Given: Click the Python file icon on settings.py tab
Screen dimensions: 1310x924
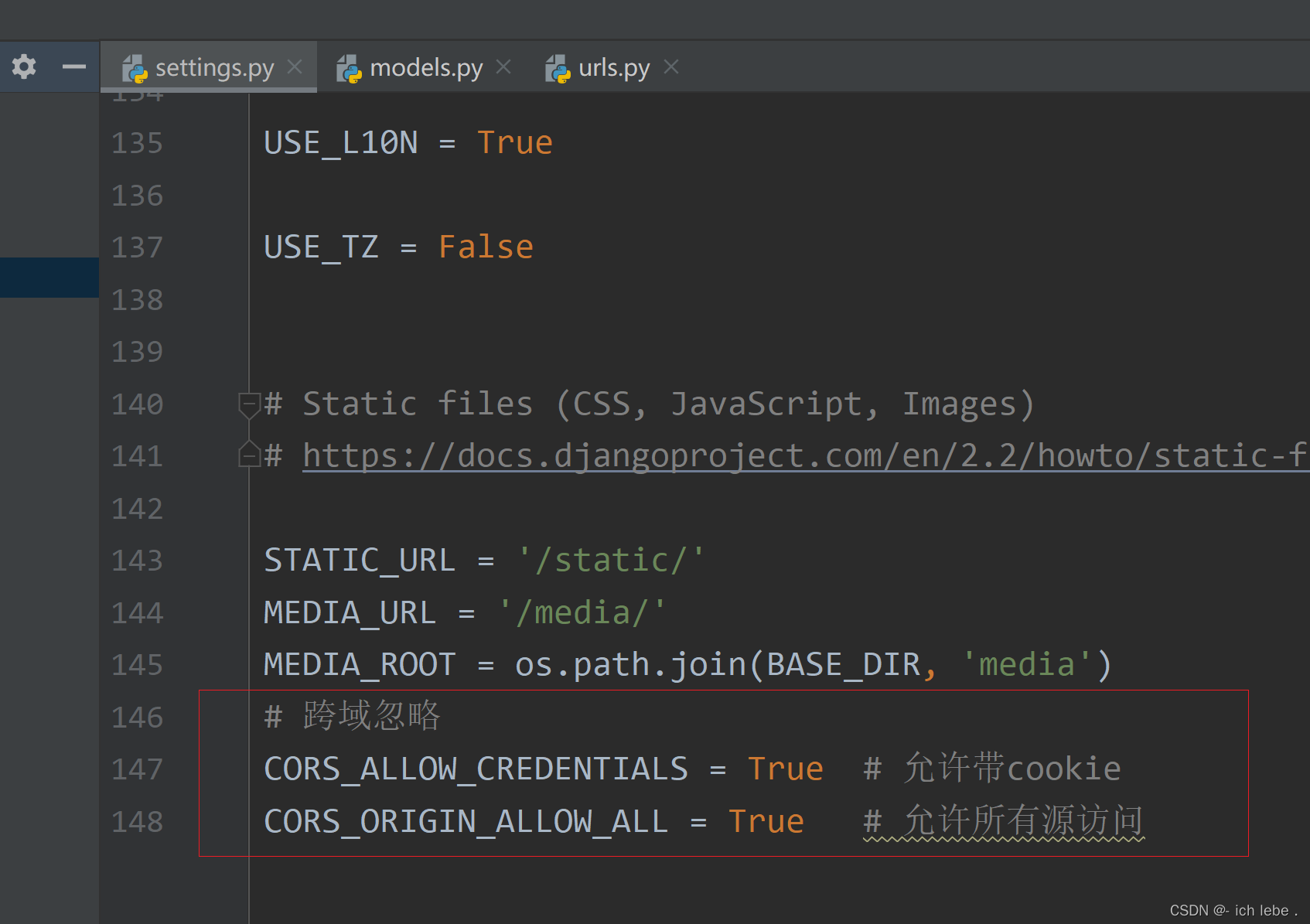Looking at the screenshot, I should tap(135, 69).
